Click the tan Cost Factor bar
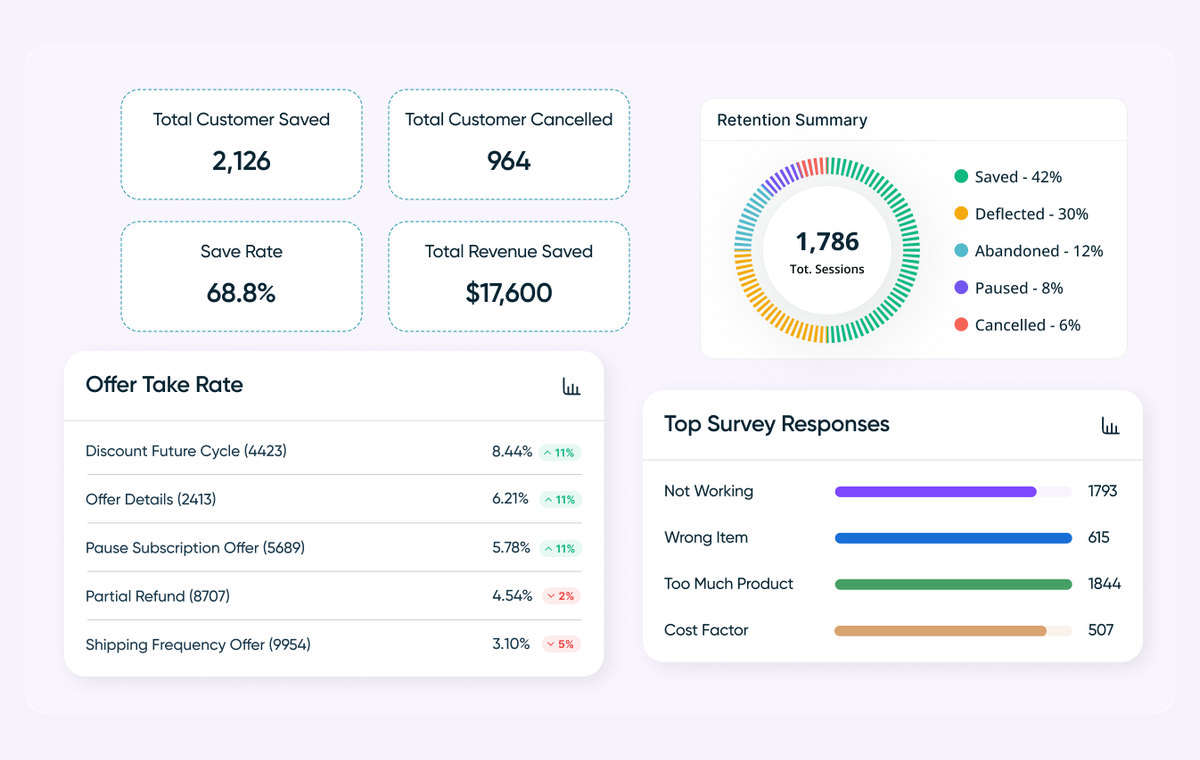1200x760 pixels. click(x=941, y=631)
